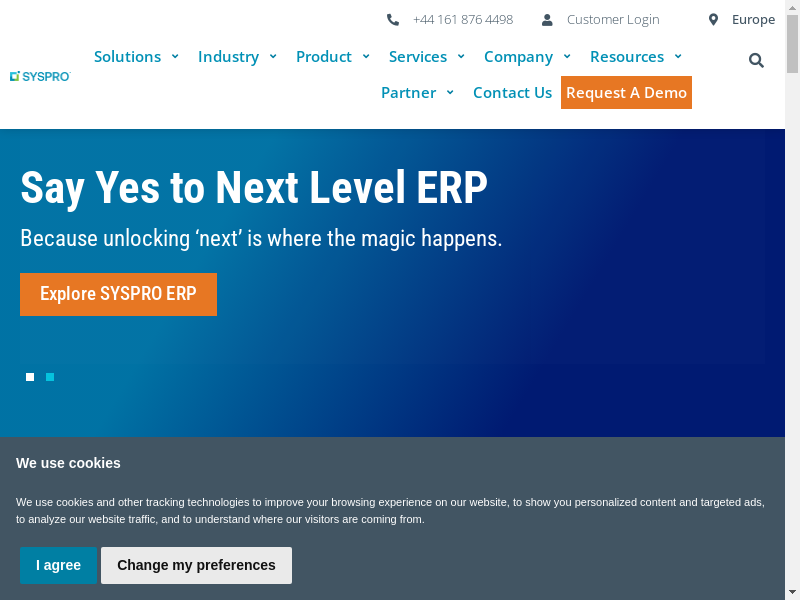Switch to the second carousel slide dot

click(50, 377)
